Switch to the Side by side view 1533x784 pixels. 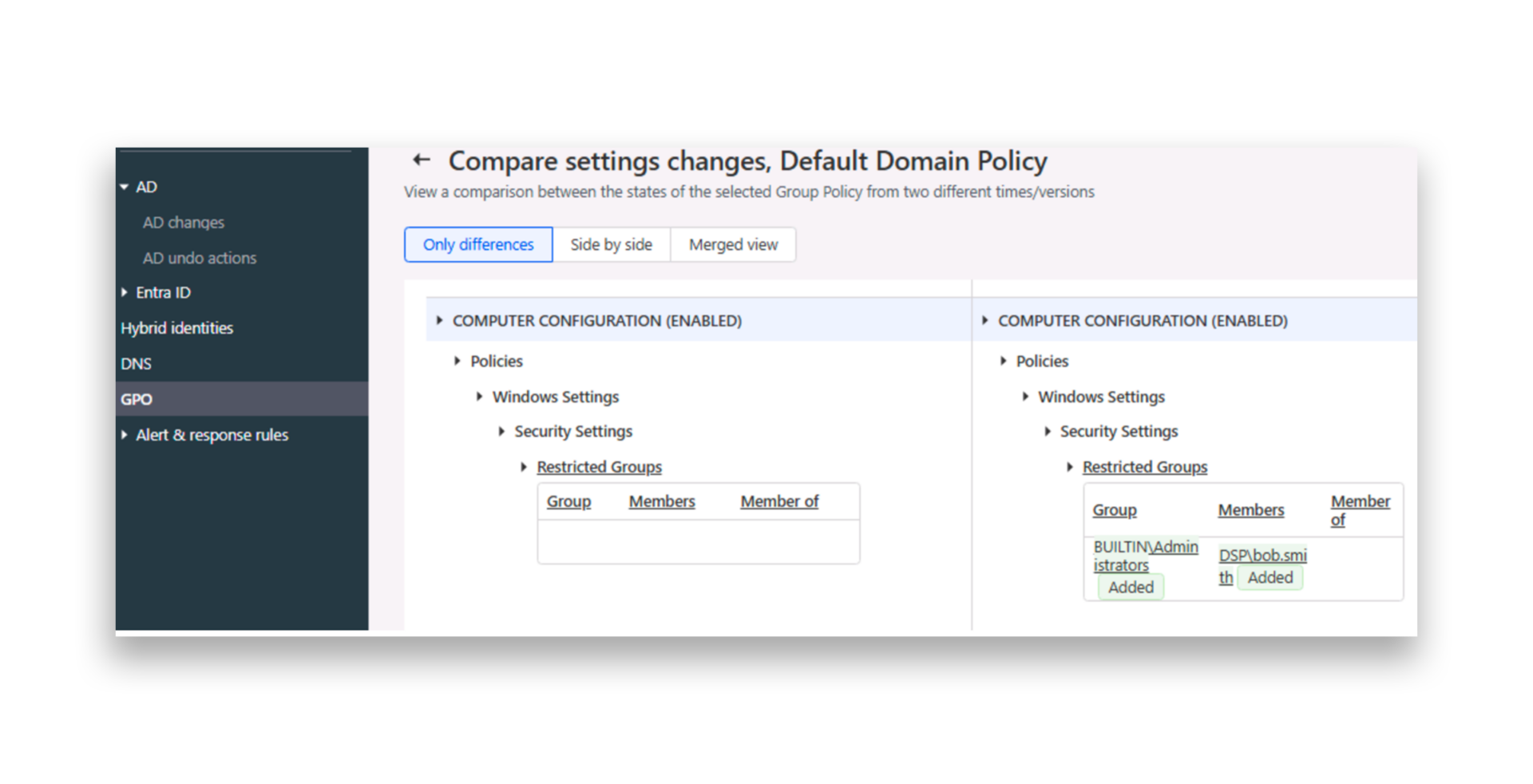(612, 244)
